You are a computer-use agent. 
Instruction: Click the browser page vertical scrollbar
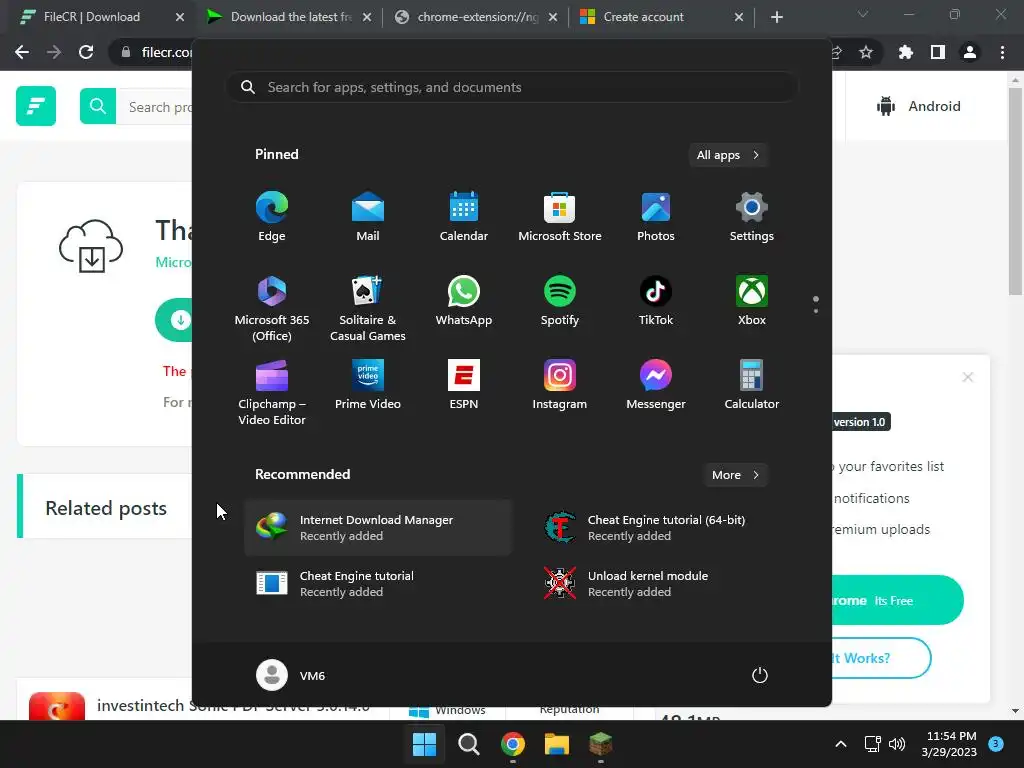pyautogui.click(x=1015, y=192)
